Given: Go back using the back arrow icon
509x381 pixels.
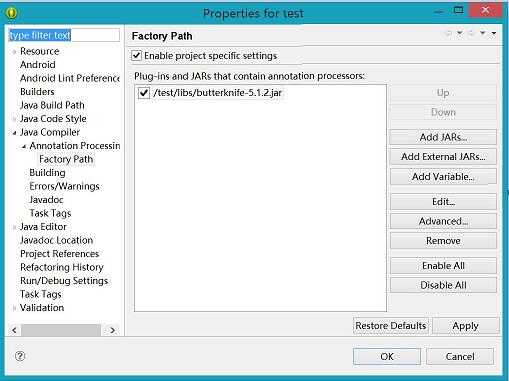Looking at the screenshot, I should [449, 33].
